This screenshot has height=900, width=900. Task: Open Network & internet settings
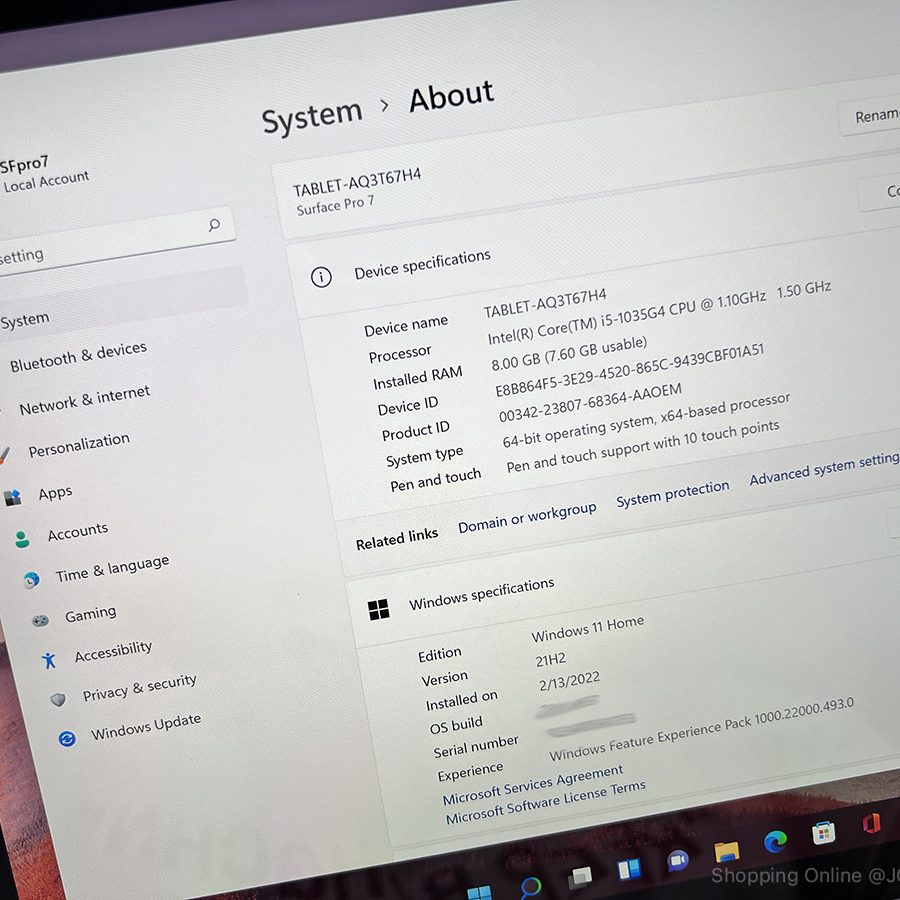[84, 400]
